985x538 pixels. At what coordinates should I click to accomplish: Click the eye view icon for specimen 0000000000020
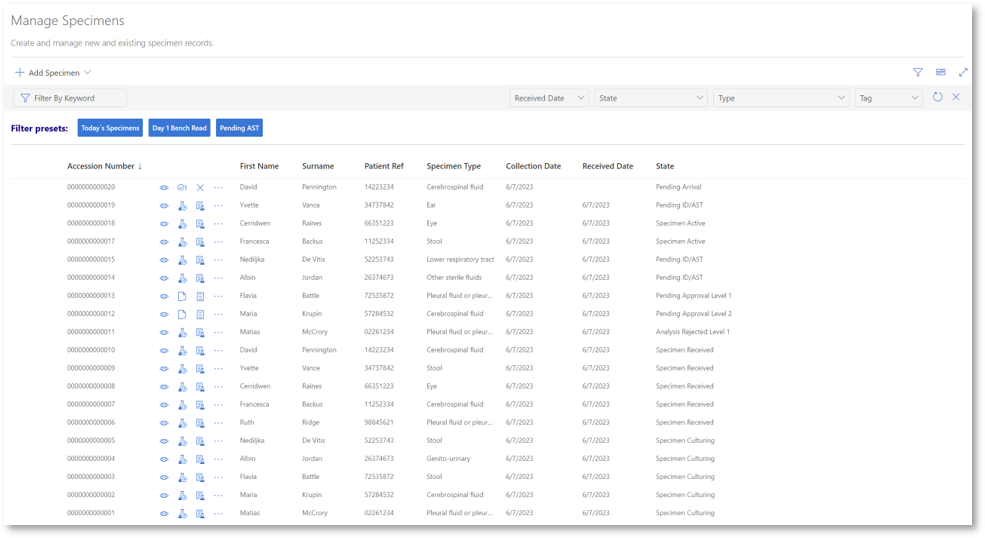click(164, 187)
